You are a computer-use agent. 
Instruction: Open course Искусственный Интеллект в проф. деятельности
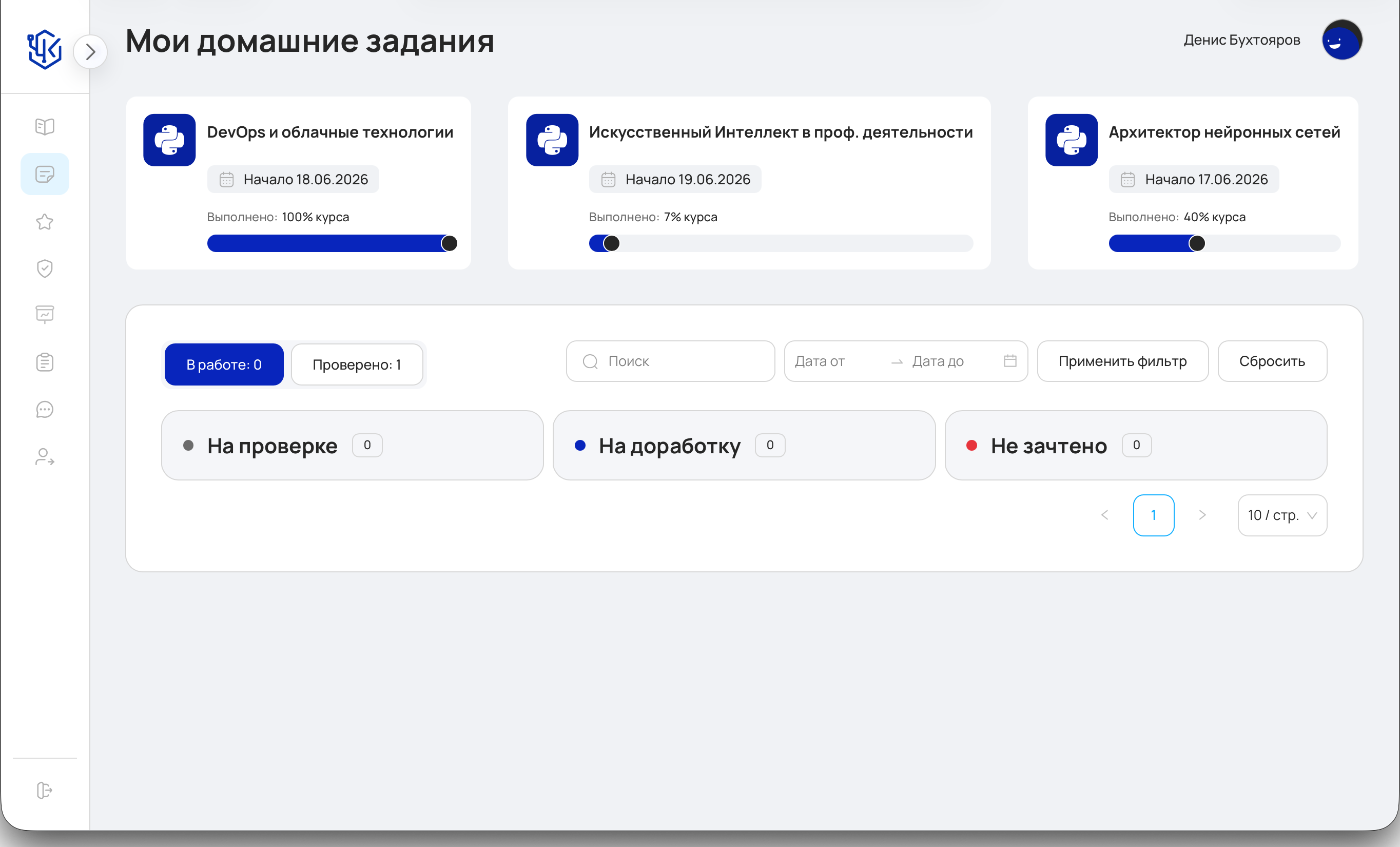tap(781, 132)
